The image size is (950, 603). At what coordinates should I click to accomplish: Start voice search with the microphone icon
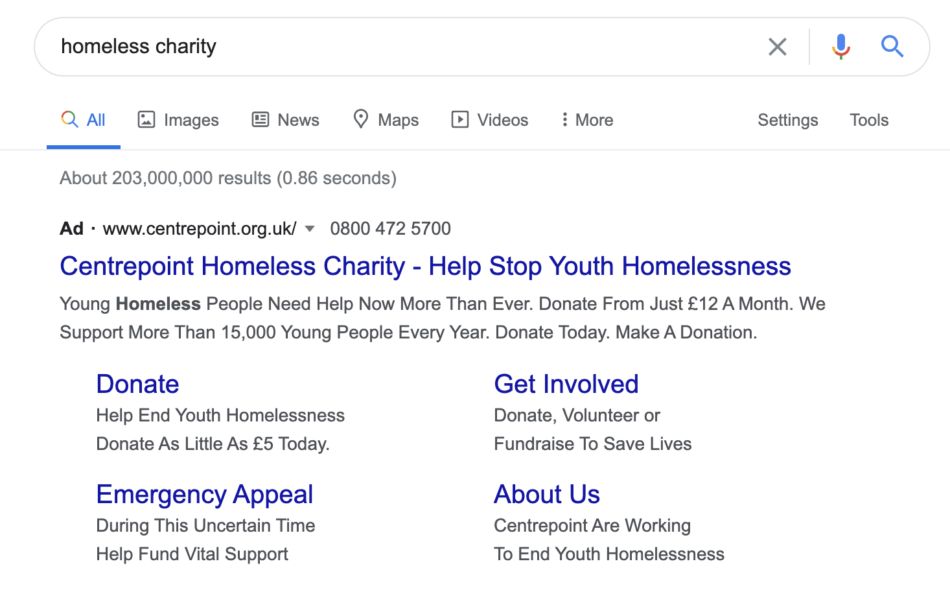(x=841, y=46)
